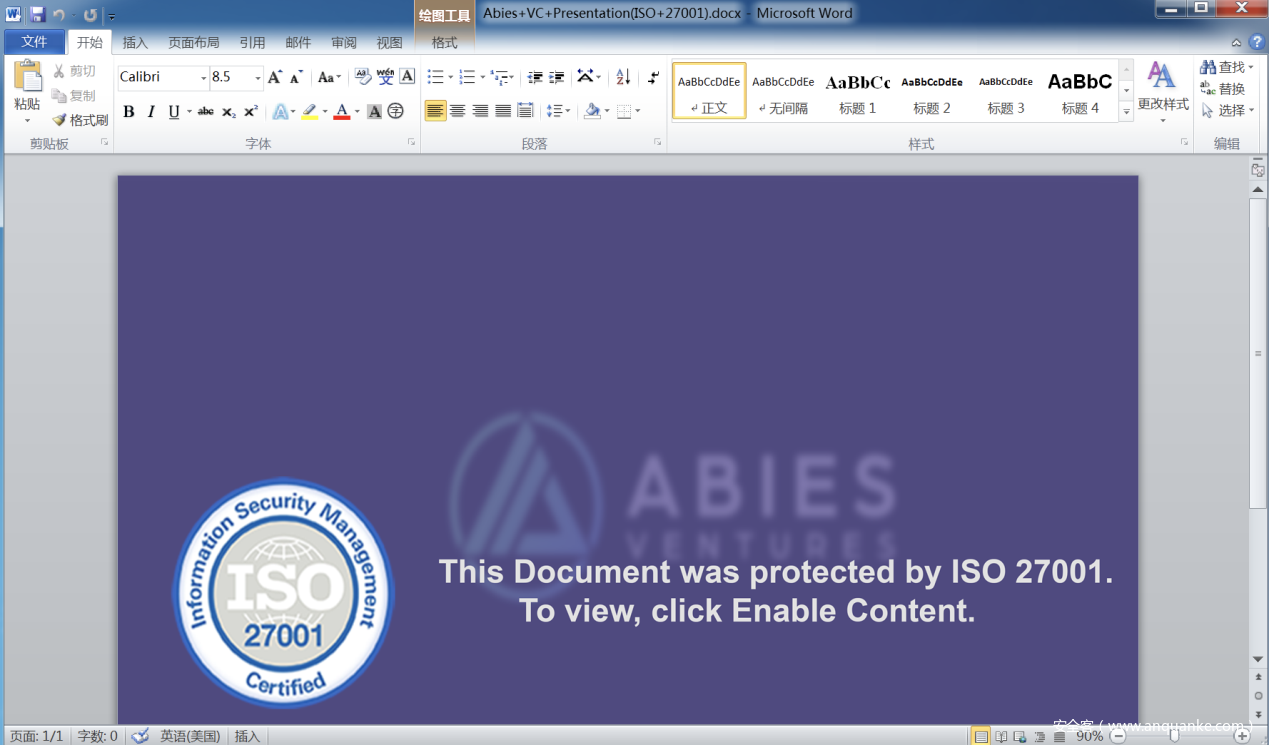Click the Enclose Characters circled icon
Image resolution: width=1269 pixels, height=745 pixels.
click(396, 111)
